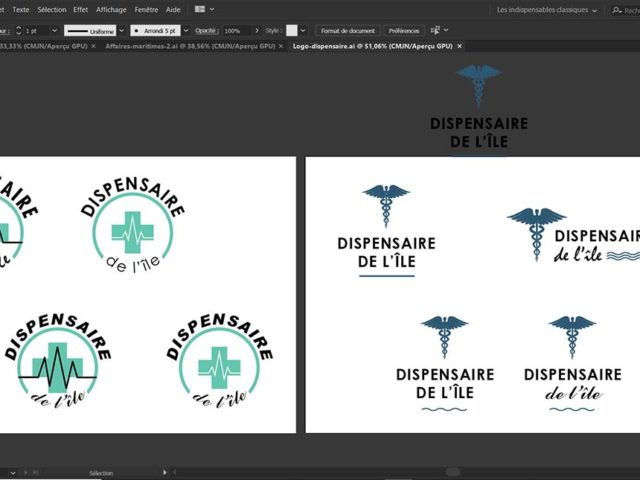Click the Opacité 100% input field
Image resolution: width=640 pixels, height=480 pixels.
coord(236,31)
